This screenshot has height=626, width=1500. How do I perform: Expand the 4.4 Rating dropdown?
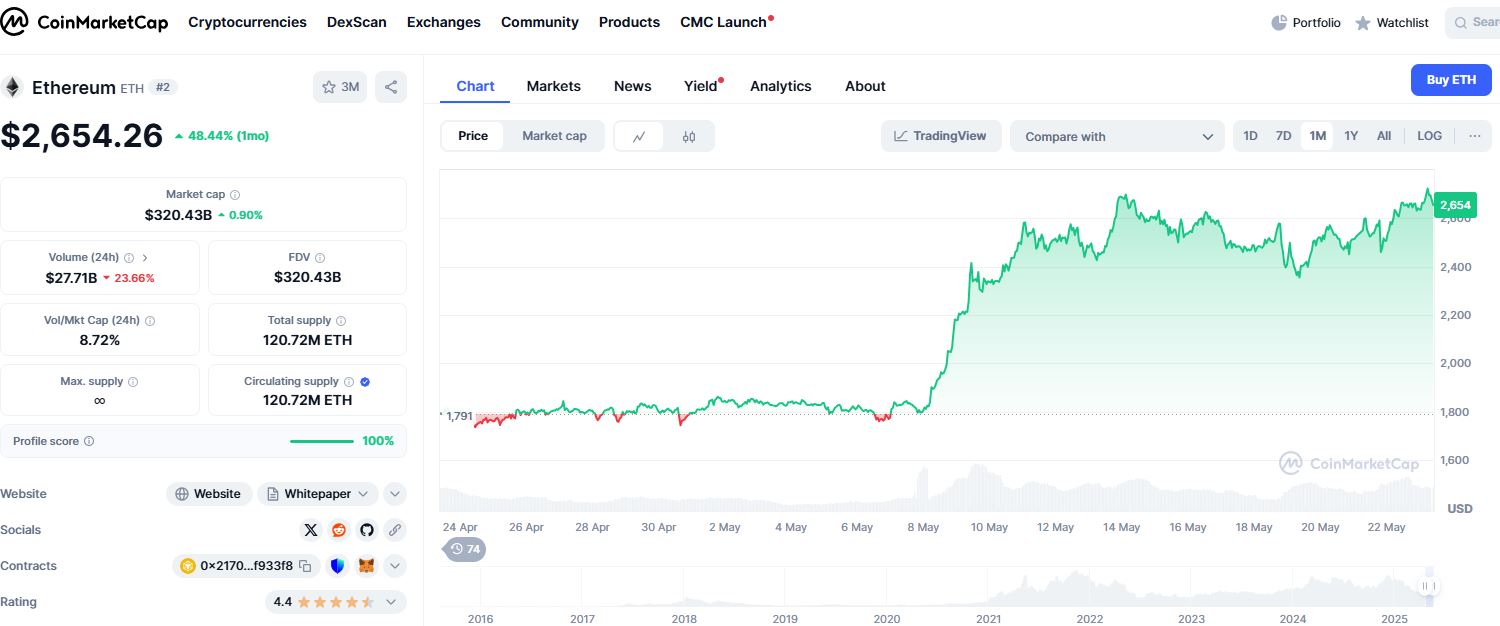click(335, 602)
